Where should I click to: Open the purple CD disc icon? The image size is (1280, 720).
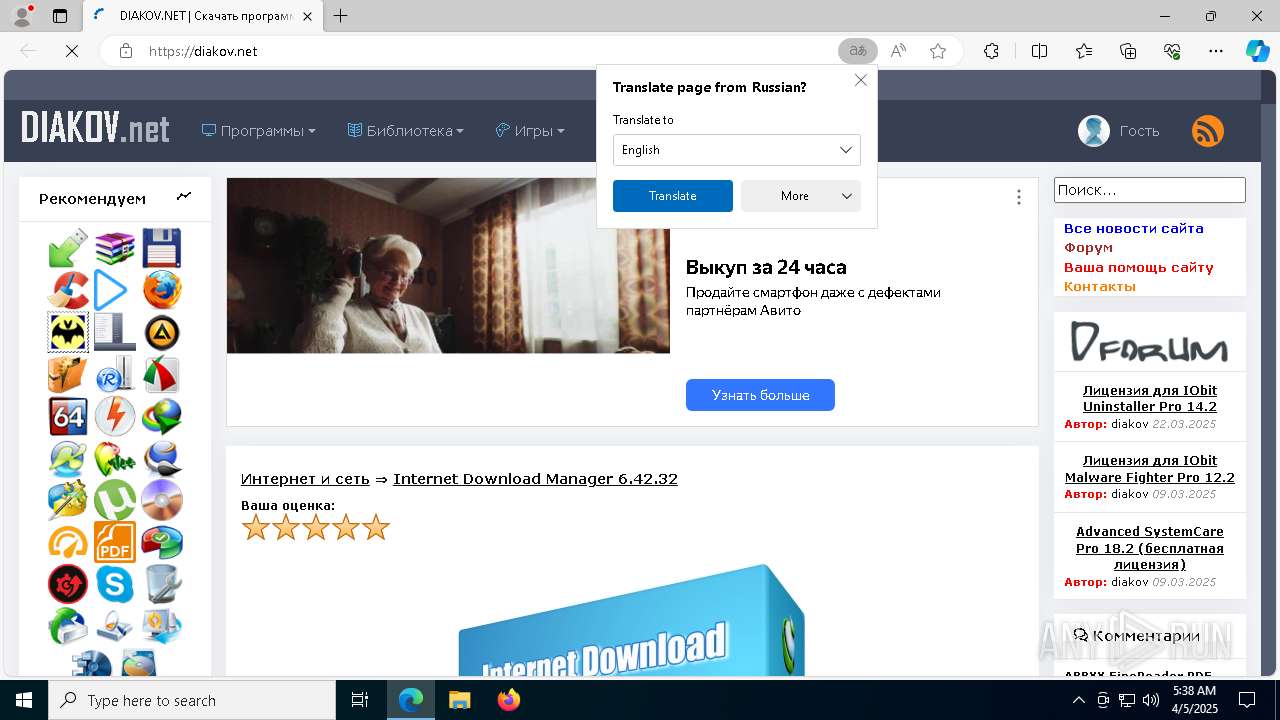tap(162, 500)
